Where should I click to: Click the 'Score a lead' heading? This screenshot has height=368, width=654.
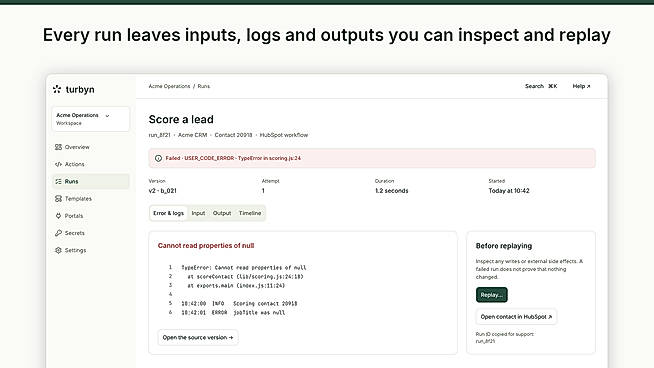[x=181, y=119]
